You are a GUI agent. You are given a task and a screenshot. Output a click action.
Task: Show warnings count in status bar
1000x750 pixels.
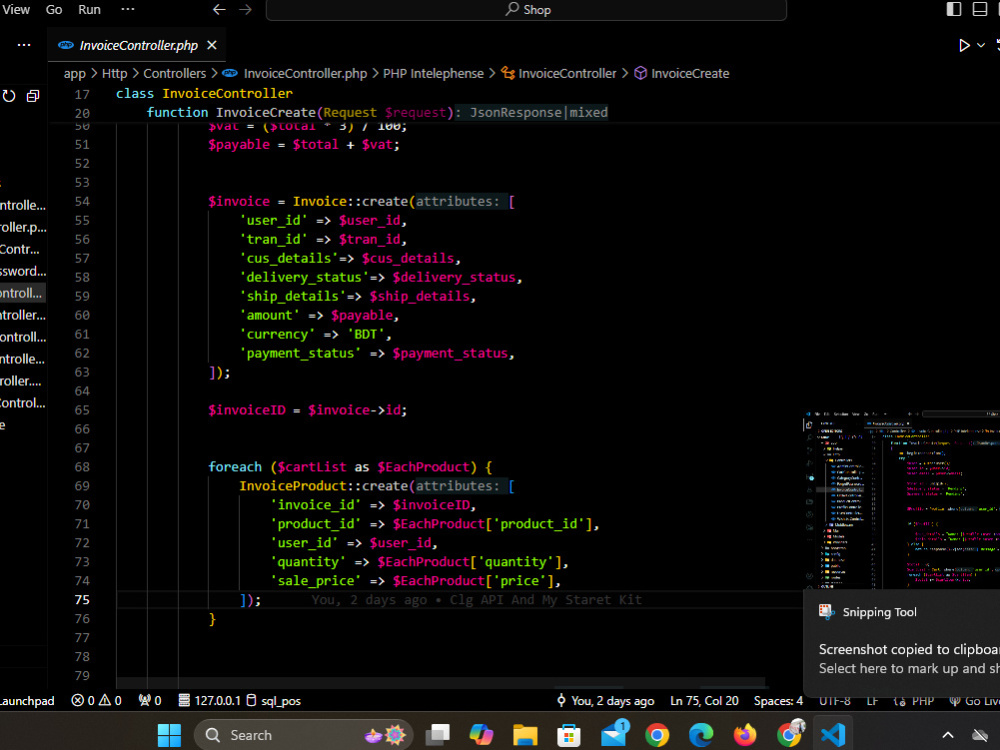[110, 701]
